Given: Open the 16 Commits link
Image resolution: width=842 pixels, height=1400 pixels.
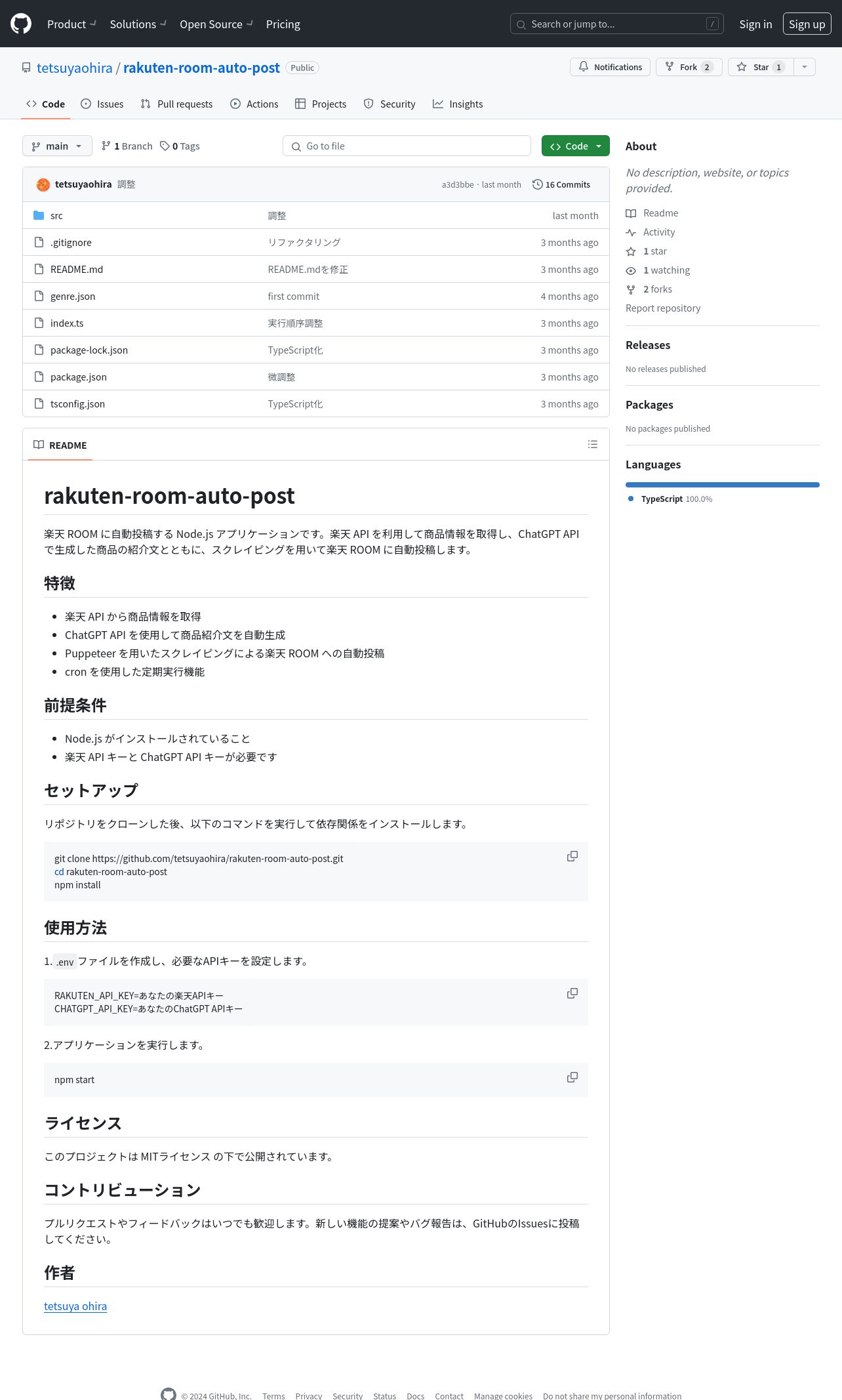Looking at the screenshot, I should click(x=561, y=184).
